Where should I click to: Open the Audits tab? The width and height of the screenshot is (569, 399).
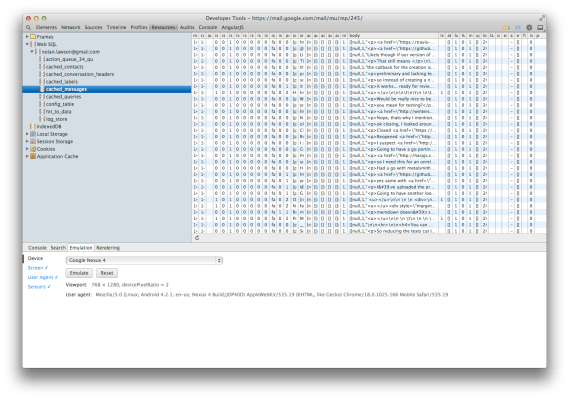point(187,27)
